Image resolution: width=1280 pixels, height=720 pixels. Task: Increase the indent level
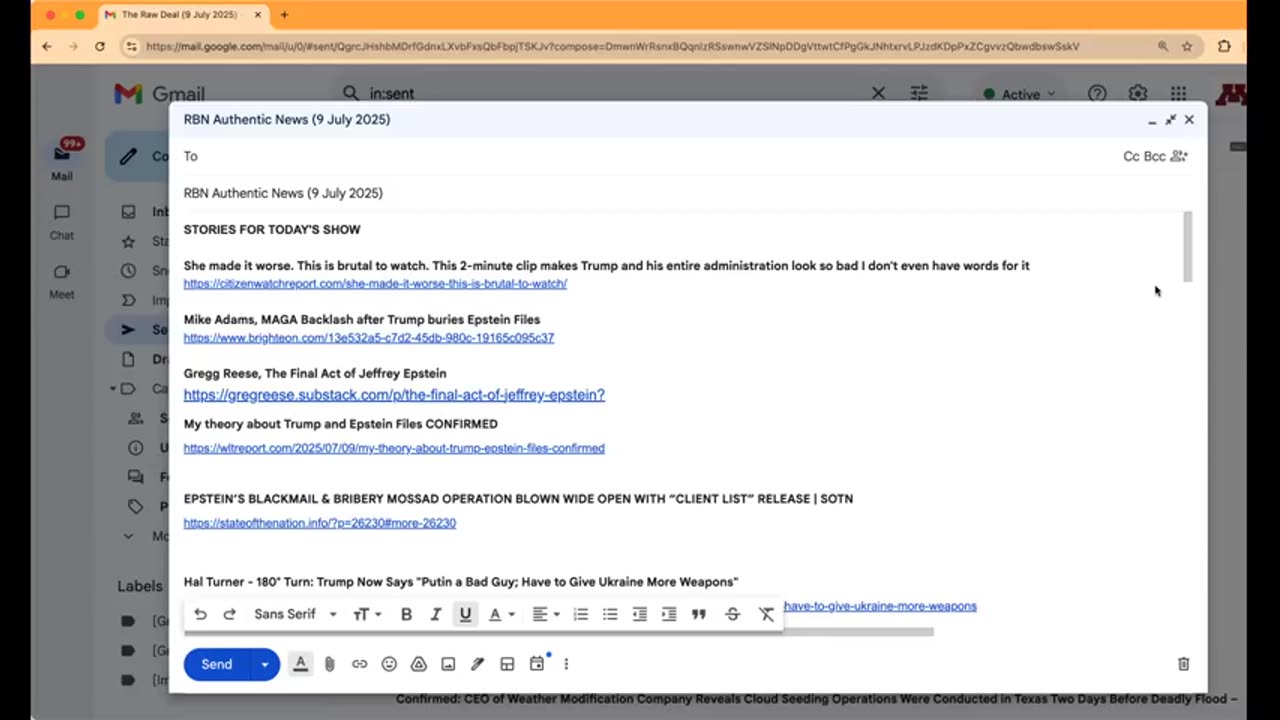(x=669, y=614)
